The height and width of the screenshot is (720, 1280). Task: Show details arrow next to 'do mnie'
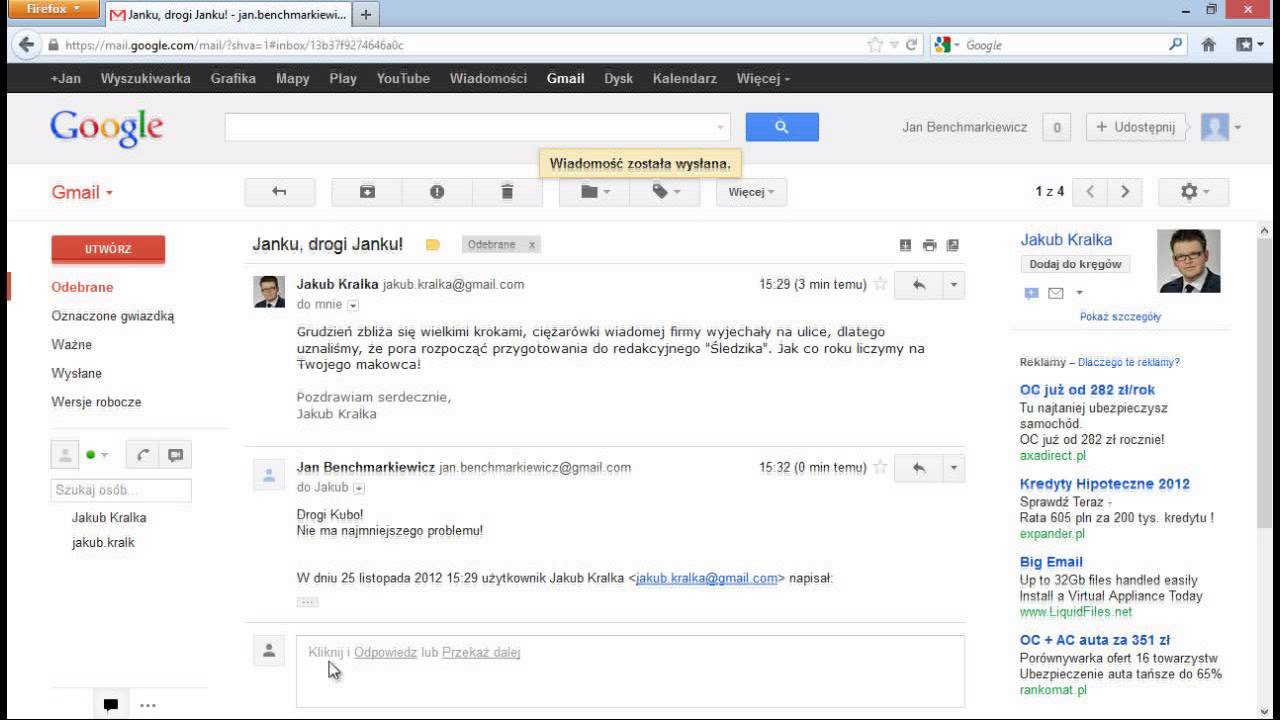pyautogui.click(x=353, y=305)
